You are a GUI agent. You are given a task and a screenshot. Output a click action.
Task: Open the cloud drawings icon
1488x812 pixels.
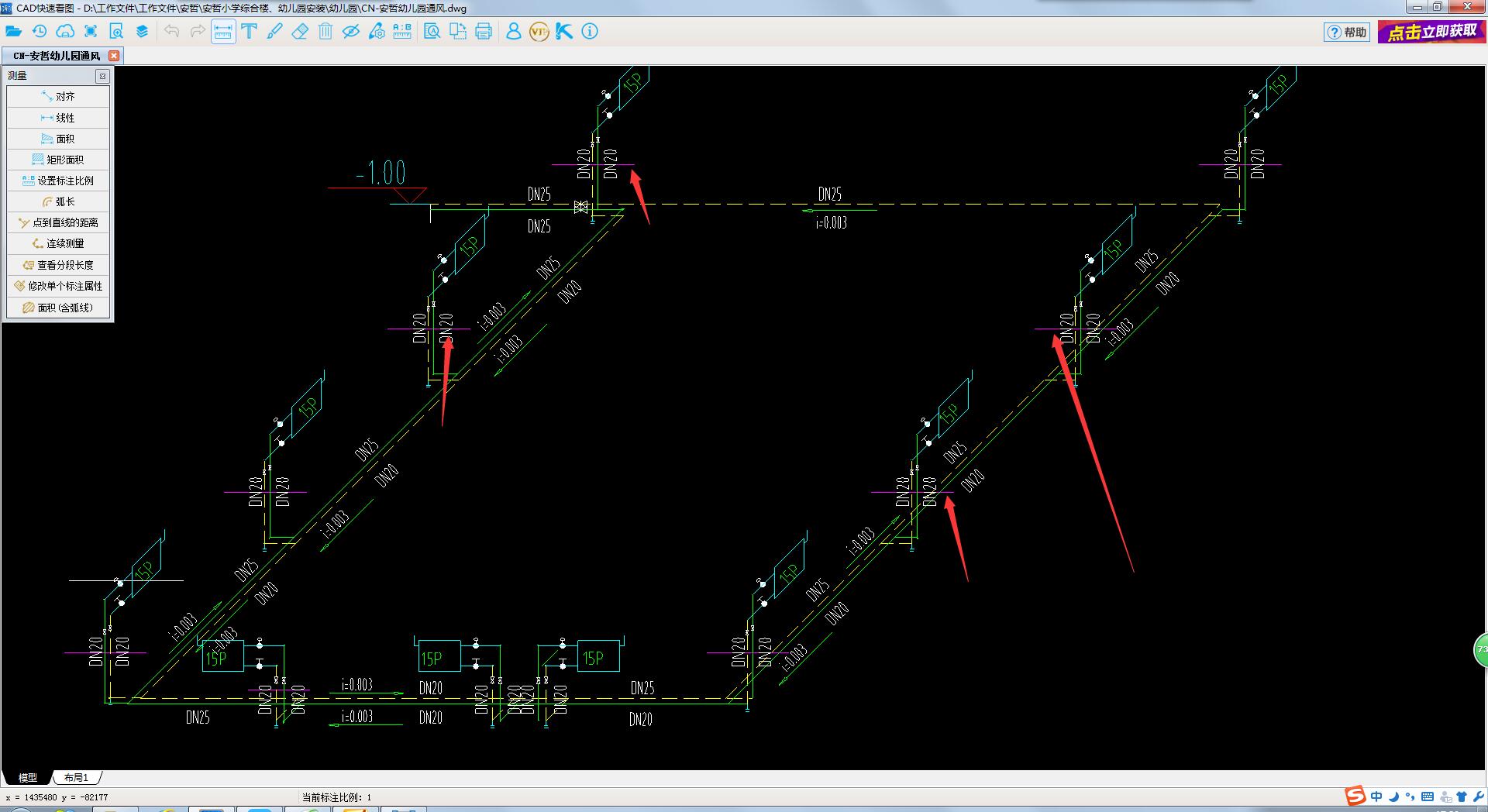coord(66,32)
